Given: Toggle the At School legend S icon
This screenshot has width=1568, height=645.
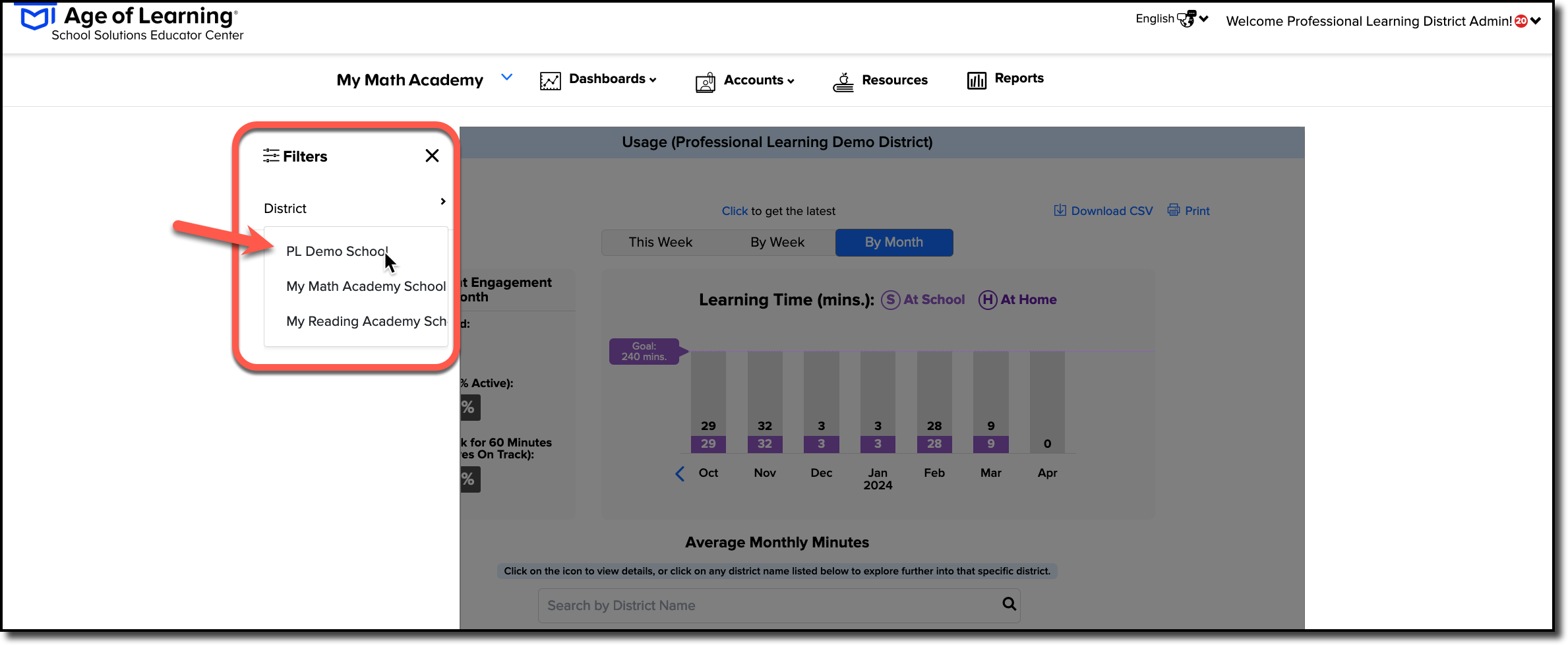Looking at the screenshot, I should (890, 299).
